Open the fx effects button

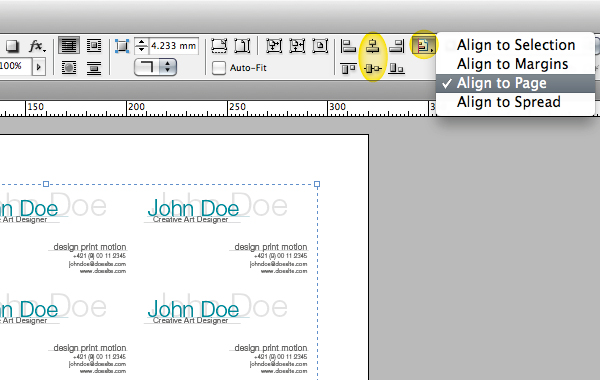click(x=37, y=46)
